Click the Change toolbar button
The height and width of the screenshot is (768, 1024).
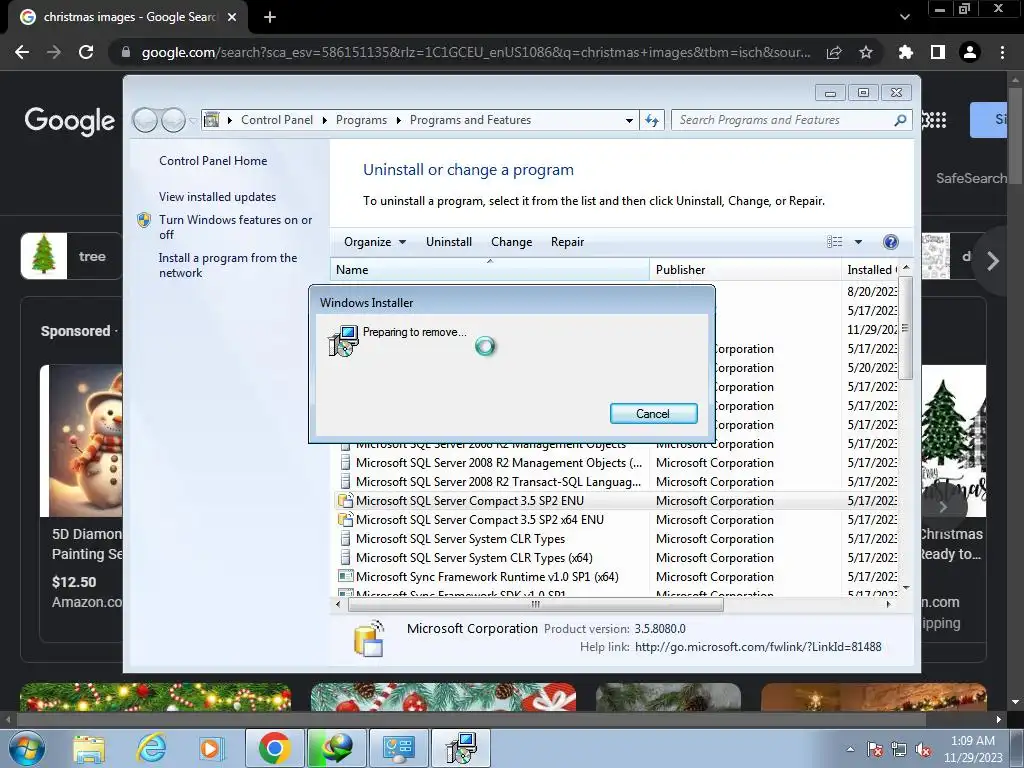(511, 242)
